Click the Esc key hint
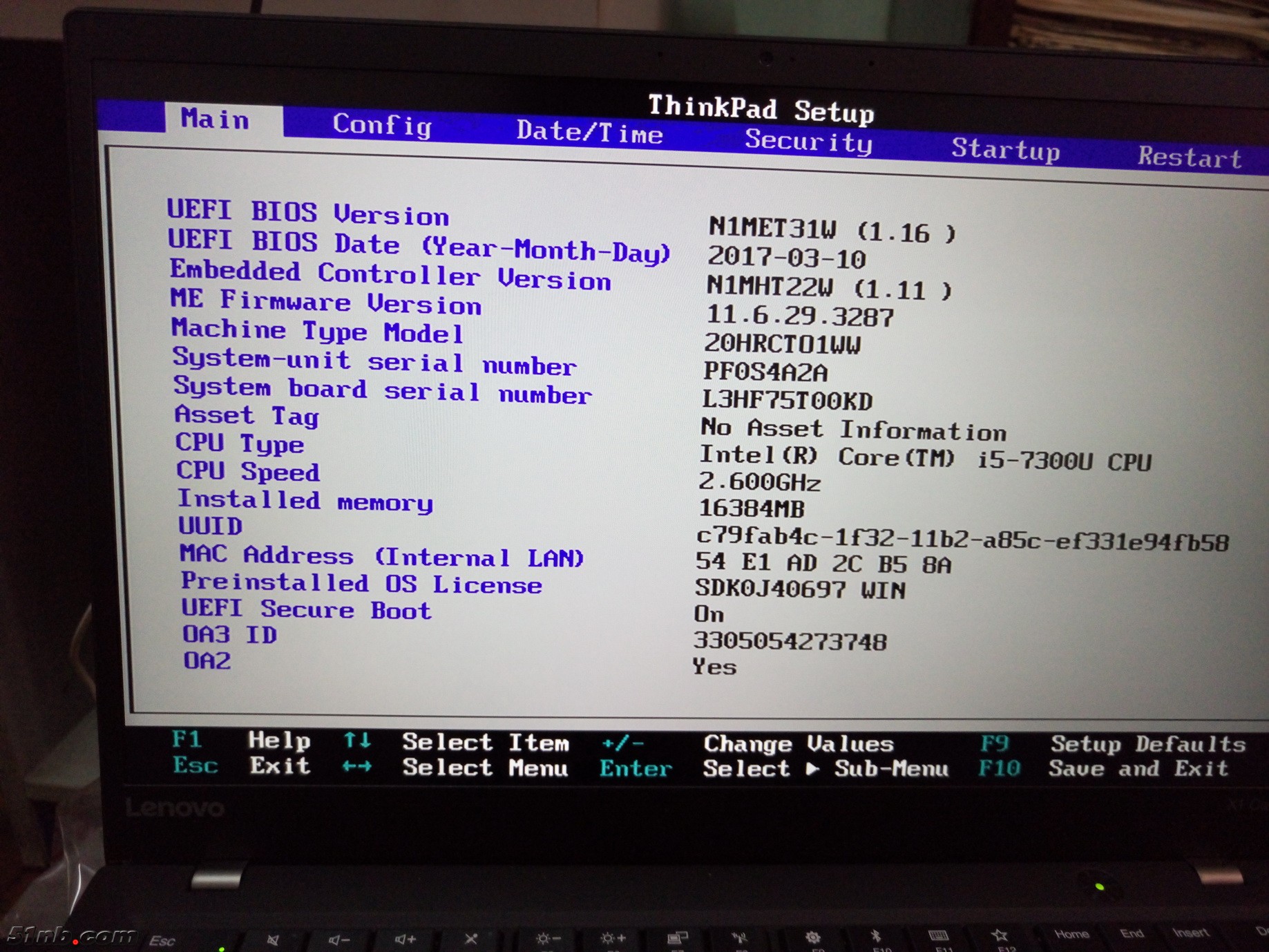This screenshot has width=1269, height=952. point(195,765)
